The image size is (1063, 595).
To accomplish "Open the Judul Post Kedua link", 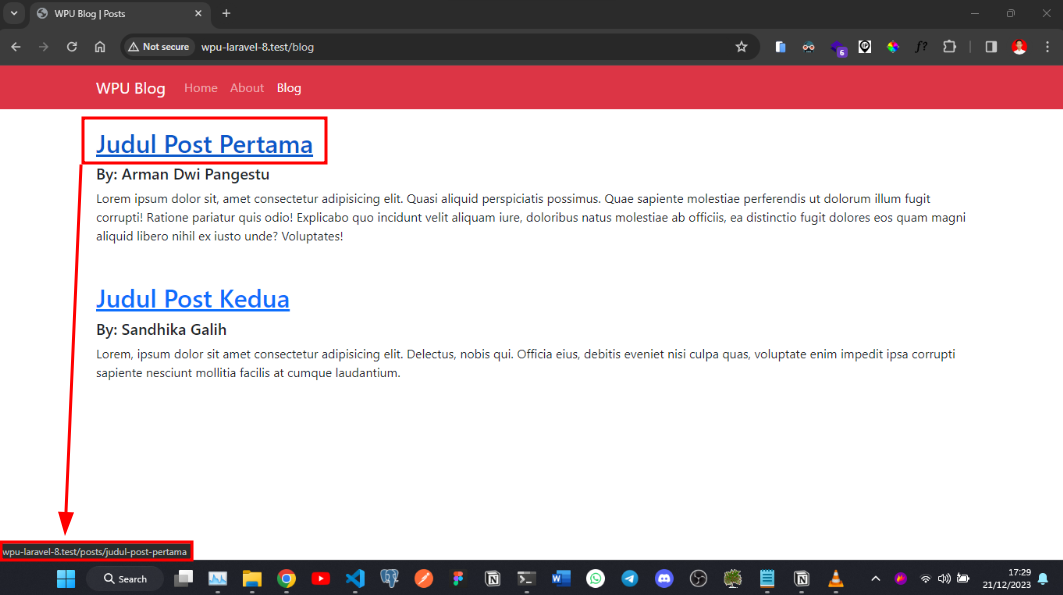I will (193, 299).
